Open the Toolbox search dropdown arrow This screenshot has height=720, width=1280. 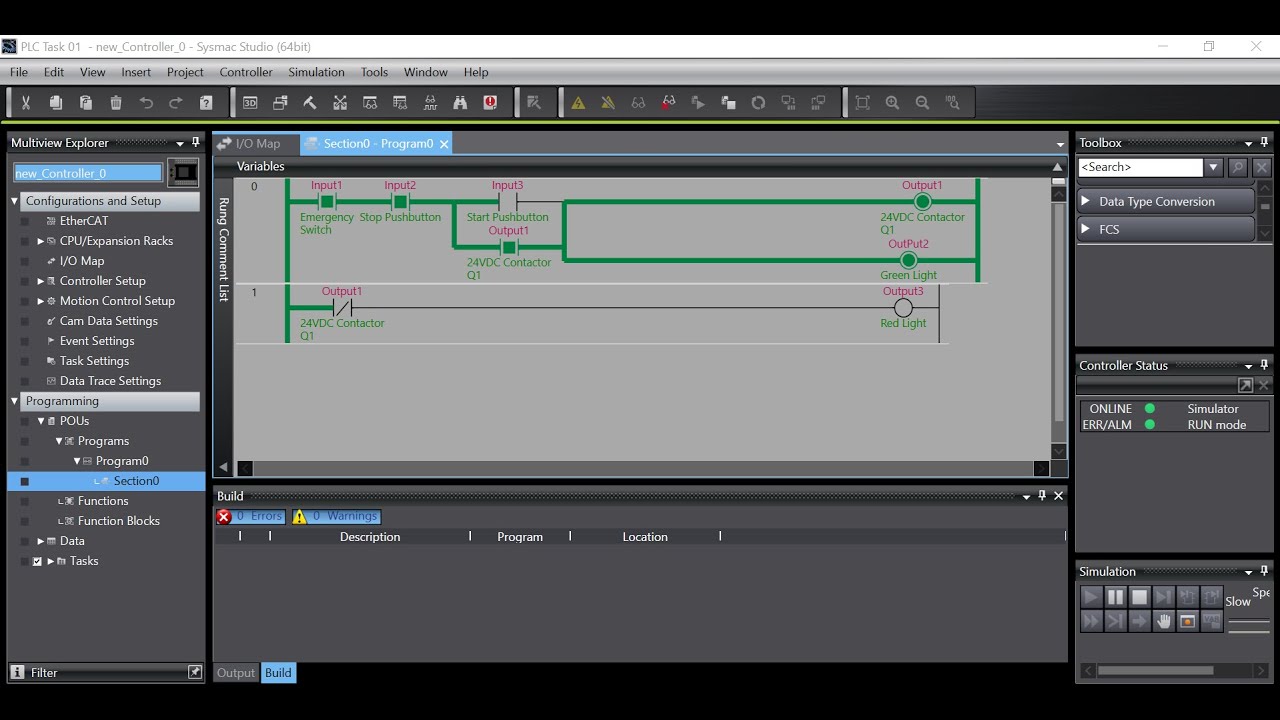[x=1214, y=167]
